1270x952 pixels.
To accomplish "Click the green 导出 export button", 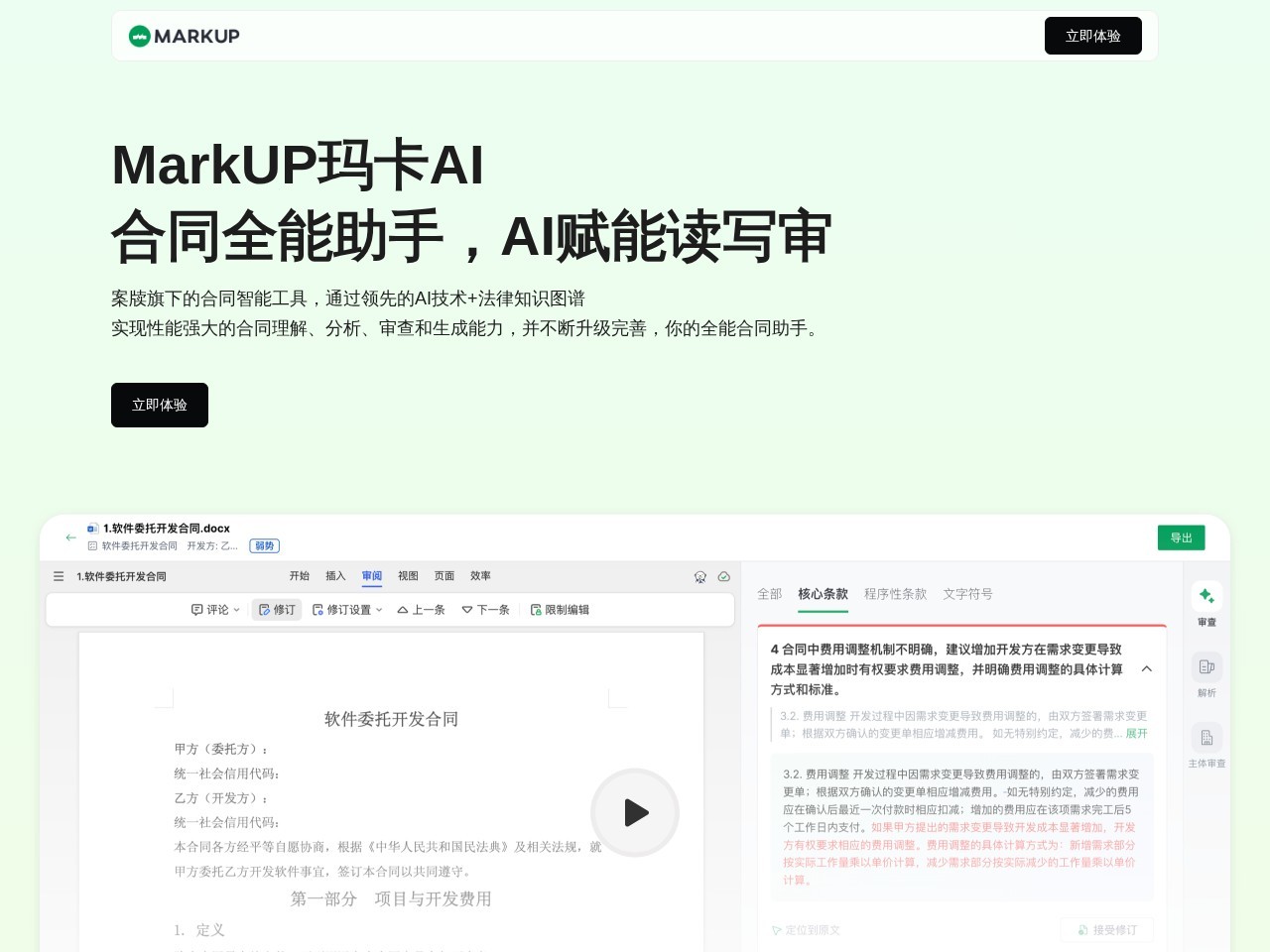I will (1181, 537).
